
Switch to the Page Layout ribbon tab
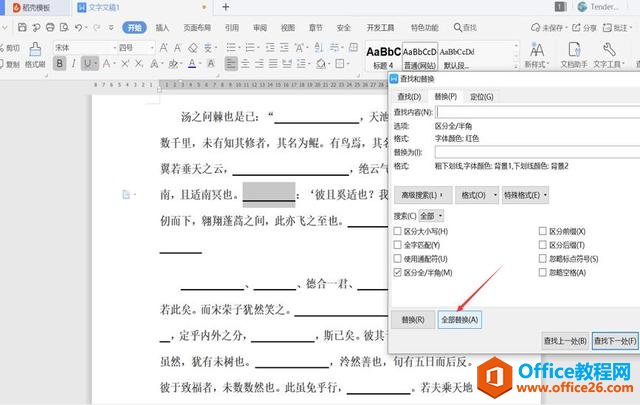(x=197, y=28)
